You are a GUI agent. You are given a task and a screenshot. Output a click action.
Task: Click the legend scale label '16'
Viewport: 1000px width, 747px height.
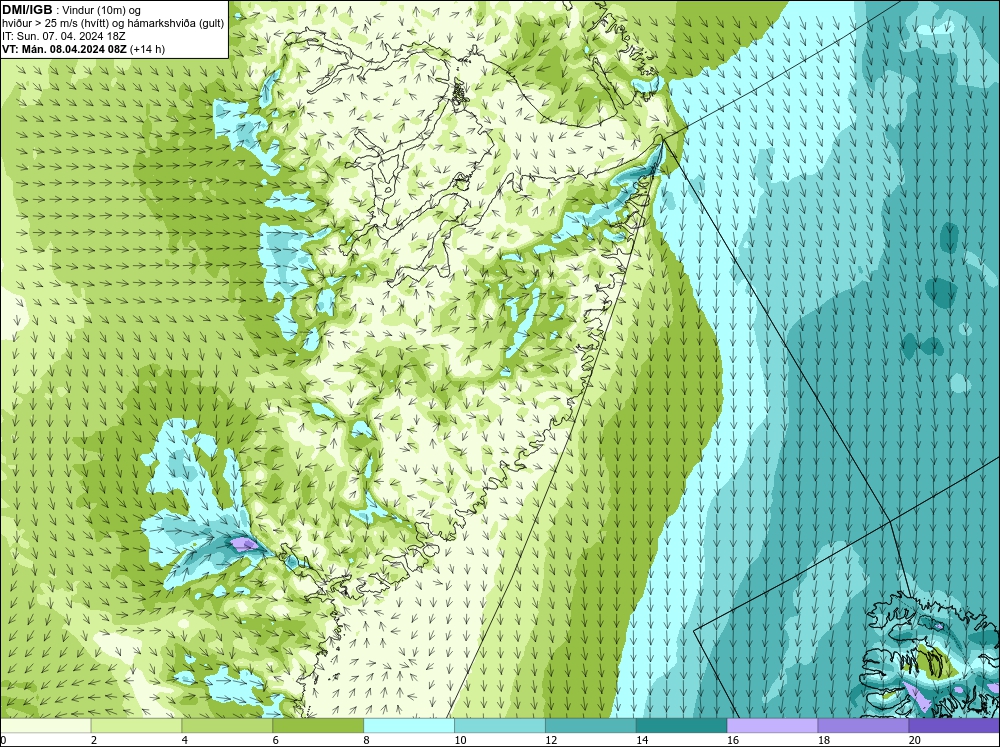click(733, 740)
